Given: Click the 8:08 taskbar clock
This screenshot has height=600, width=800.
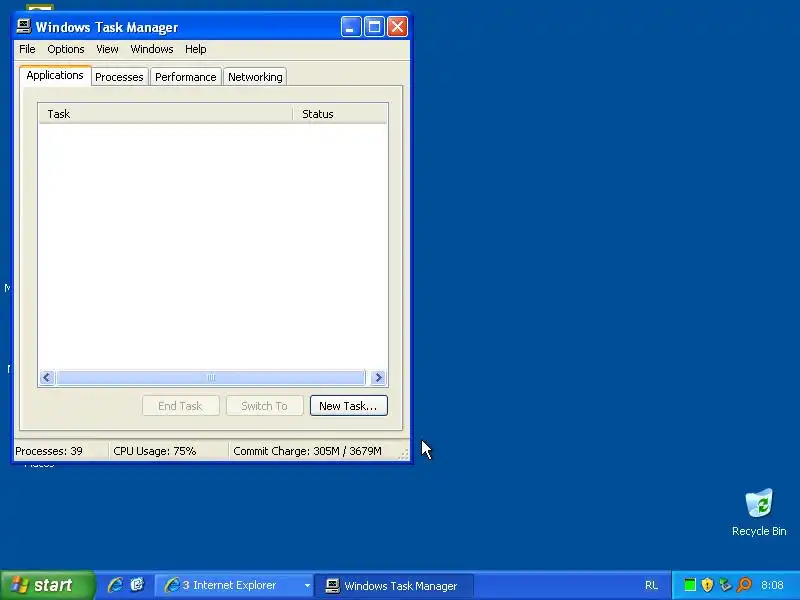Looking at the screenshot, I should pos(772,585).
